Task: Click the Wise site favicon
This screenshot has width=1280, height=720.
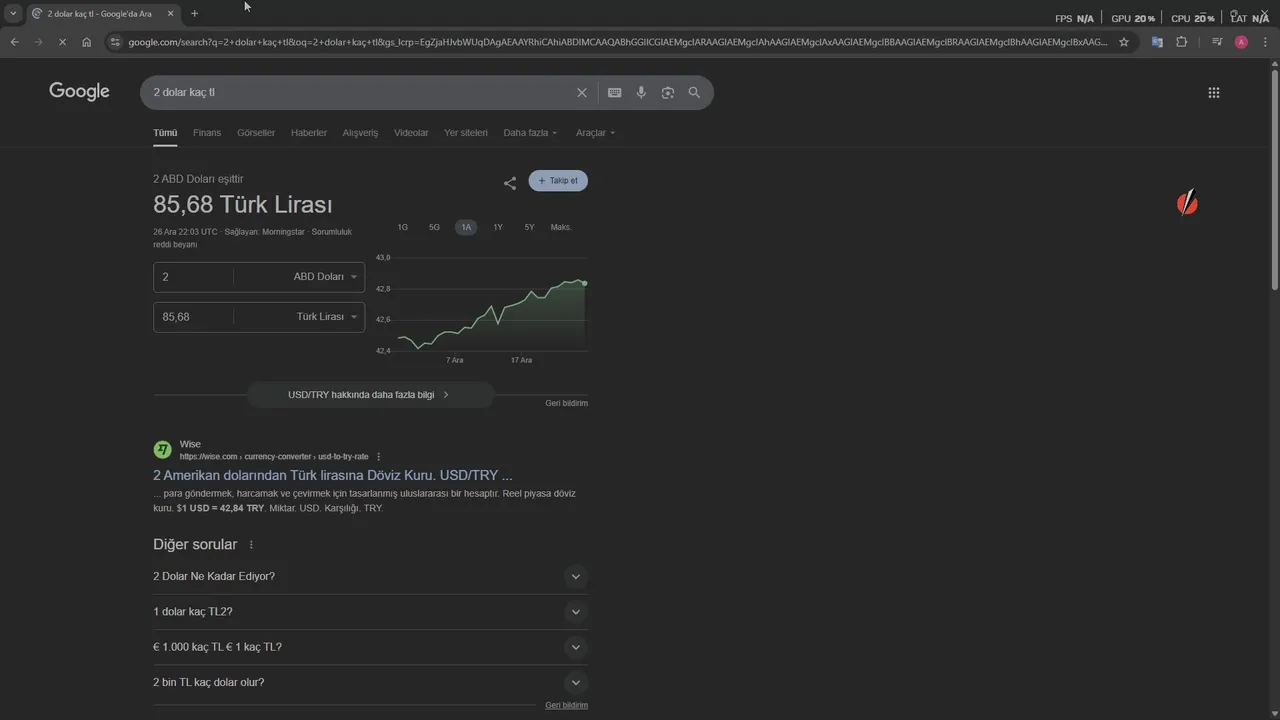Action: coord(162,450)
